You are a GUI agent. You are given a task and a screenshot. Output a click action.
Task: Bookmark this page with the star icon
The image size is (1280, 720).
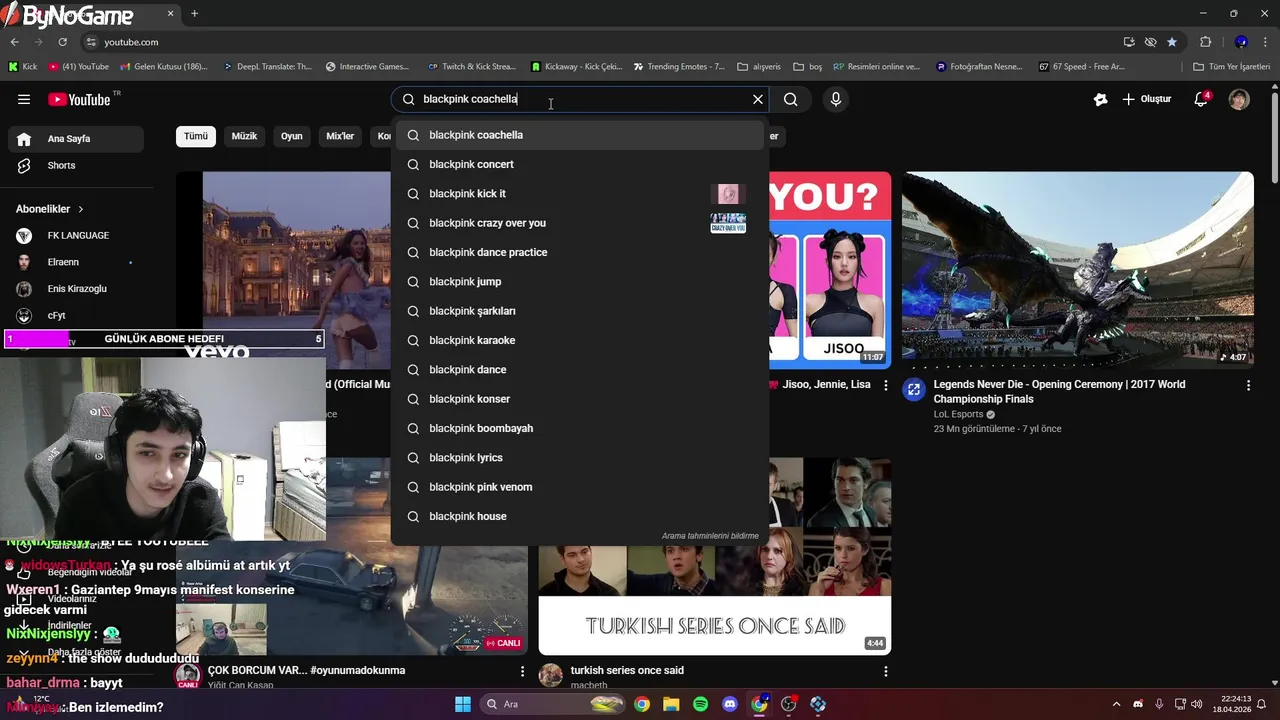1172,42
